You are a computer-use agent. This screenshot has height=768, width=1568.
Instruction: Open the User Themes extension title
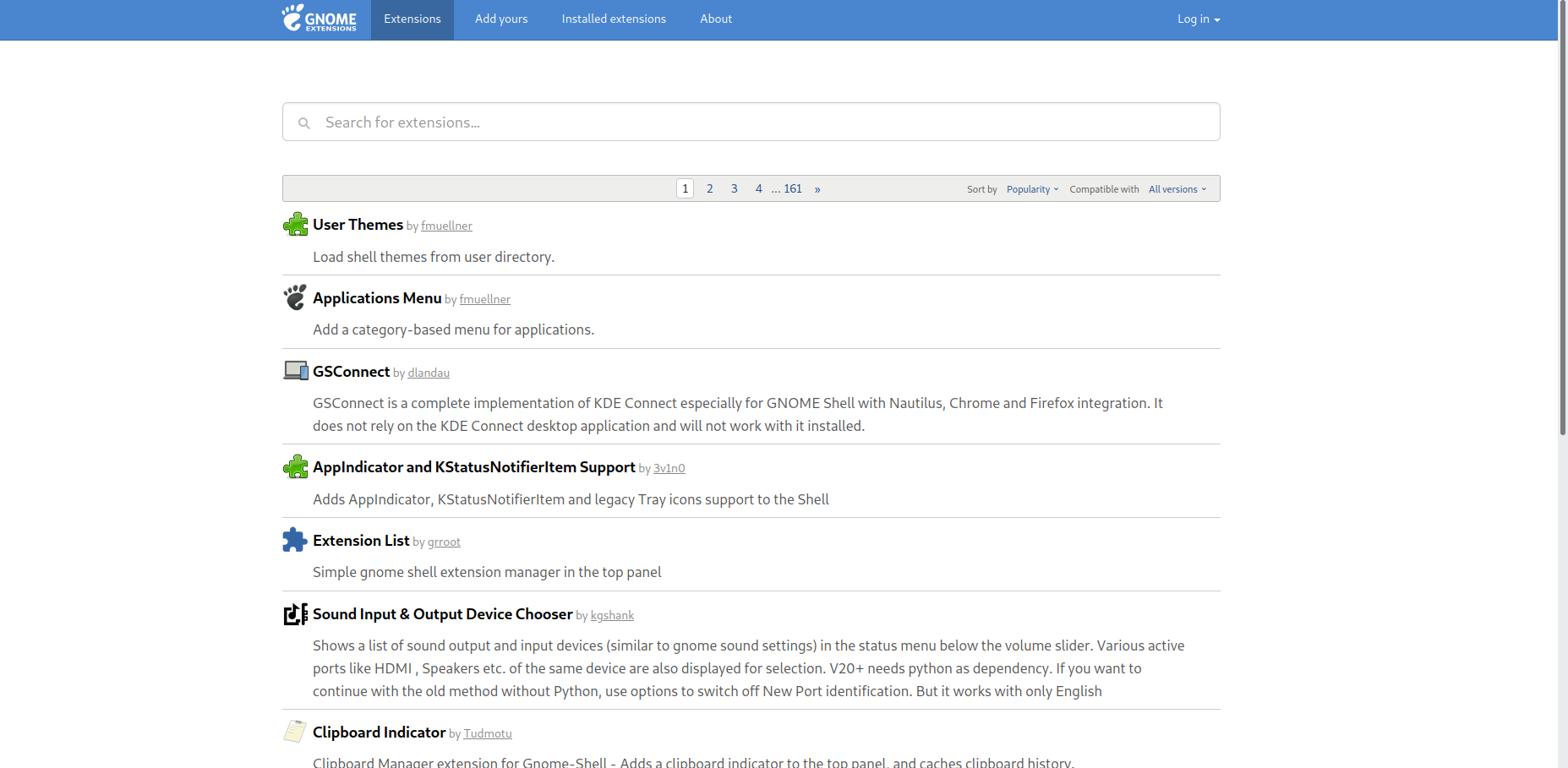click(358, 225)
